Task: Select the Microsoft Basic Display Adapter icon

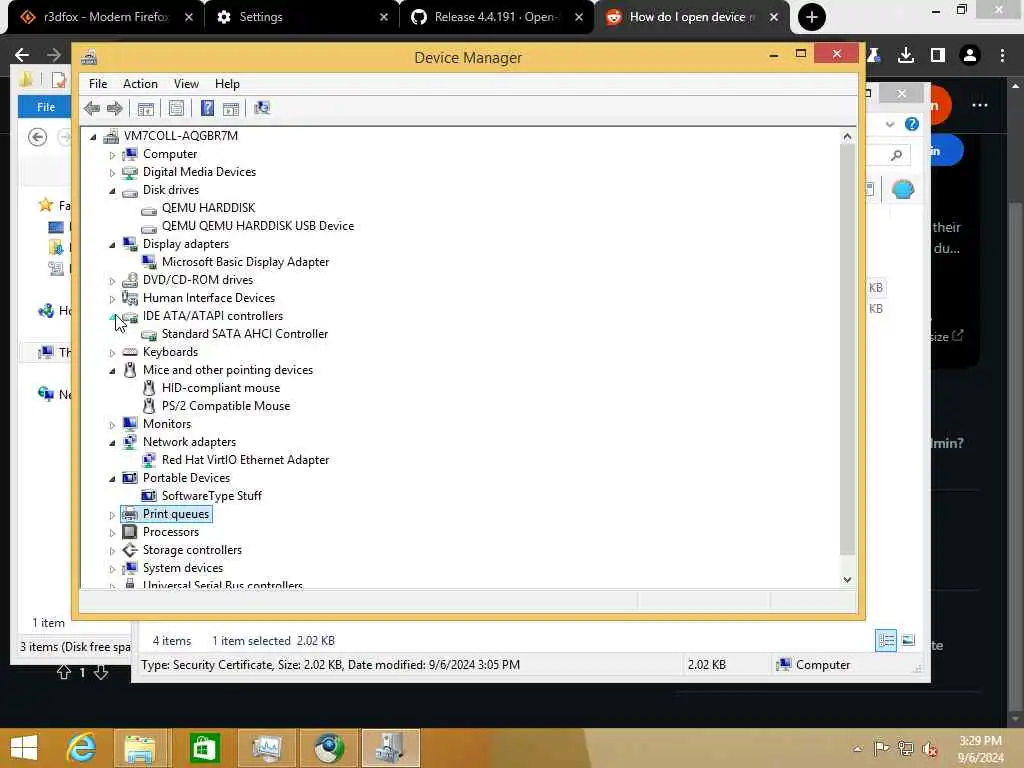Action: coord(149,262)
